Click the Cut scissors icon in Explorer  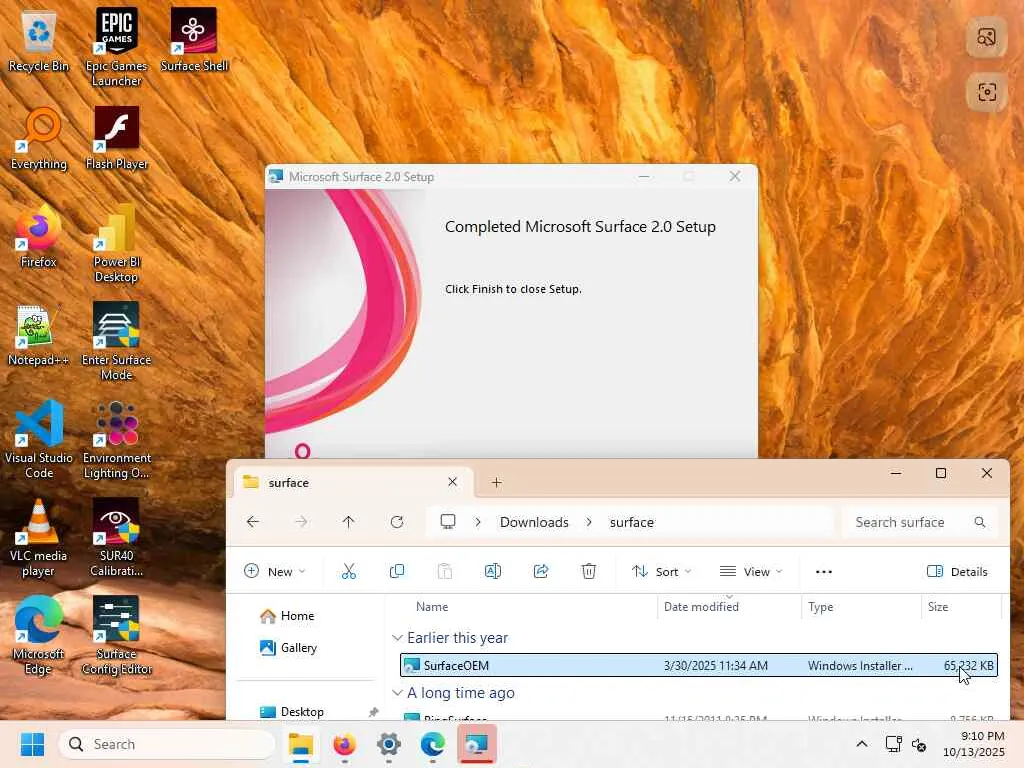(349, 571)
